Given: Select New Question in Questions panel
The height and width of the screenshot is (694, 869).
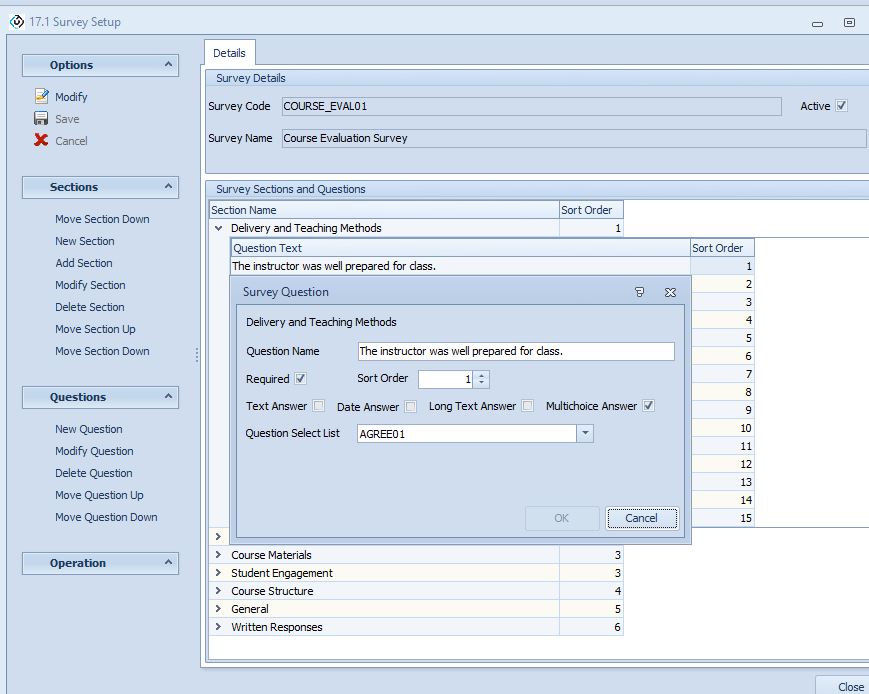Looking at the screenshot, I should click(89, 429).
